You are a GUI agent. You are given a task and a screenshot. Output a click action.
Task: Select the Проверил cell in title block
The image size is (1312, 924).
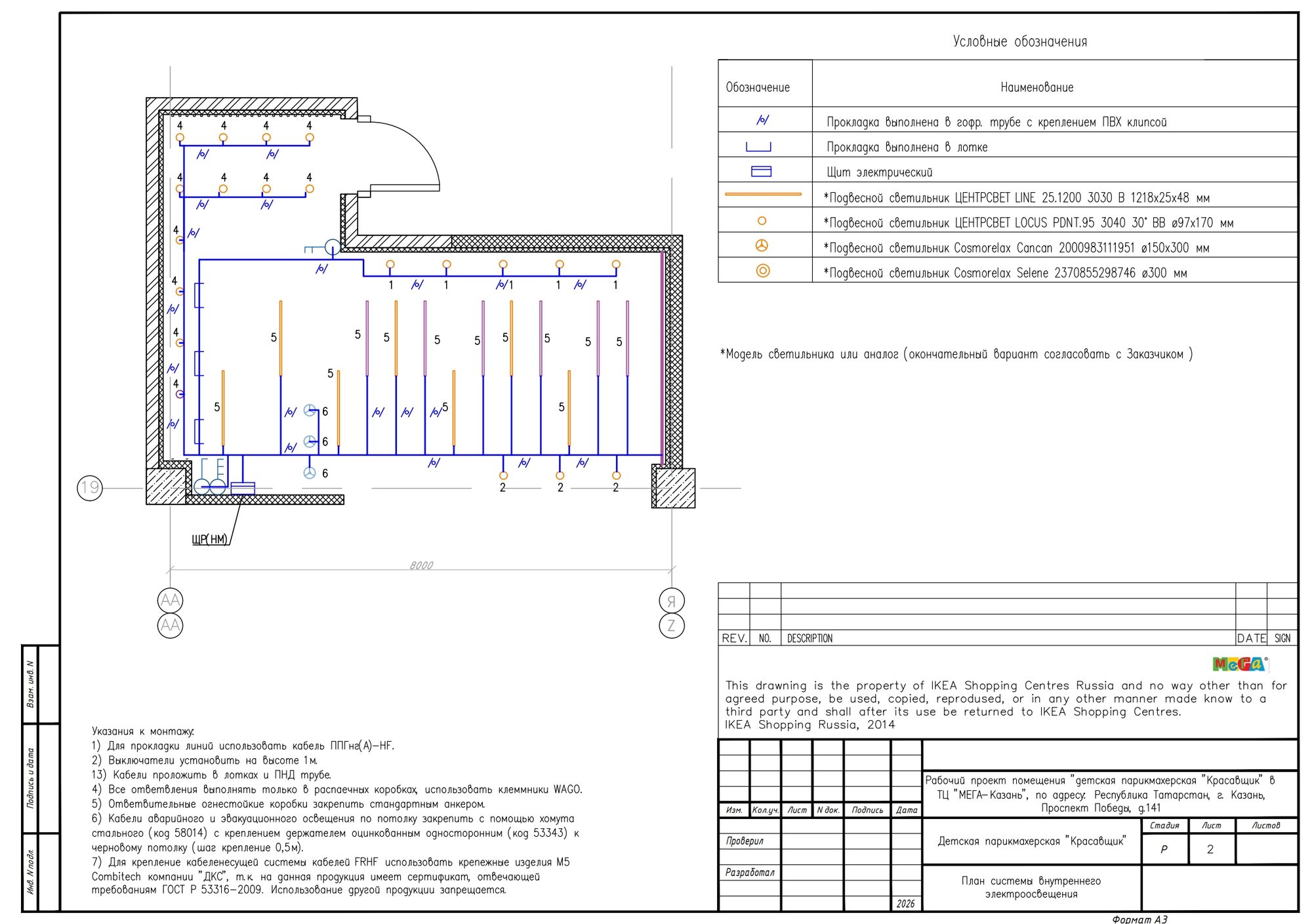[750, 841]
